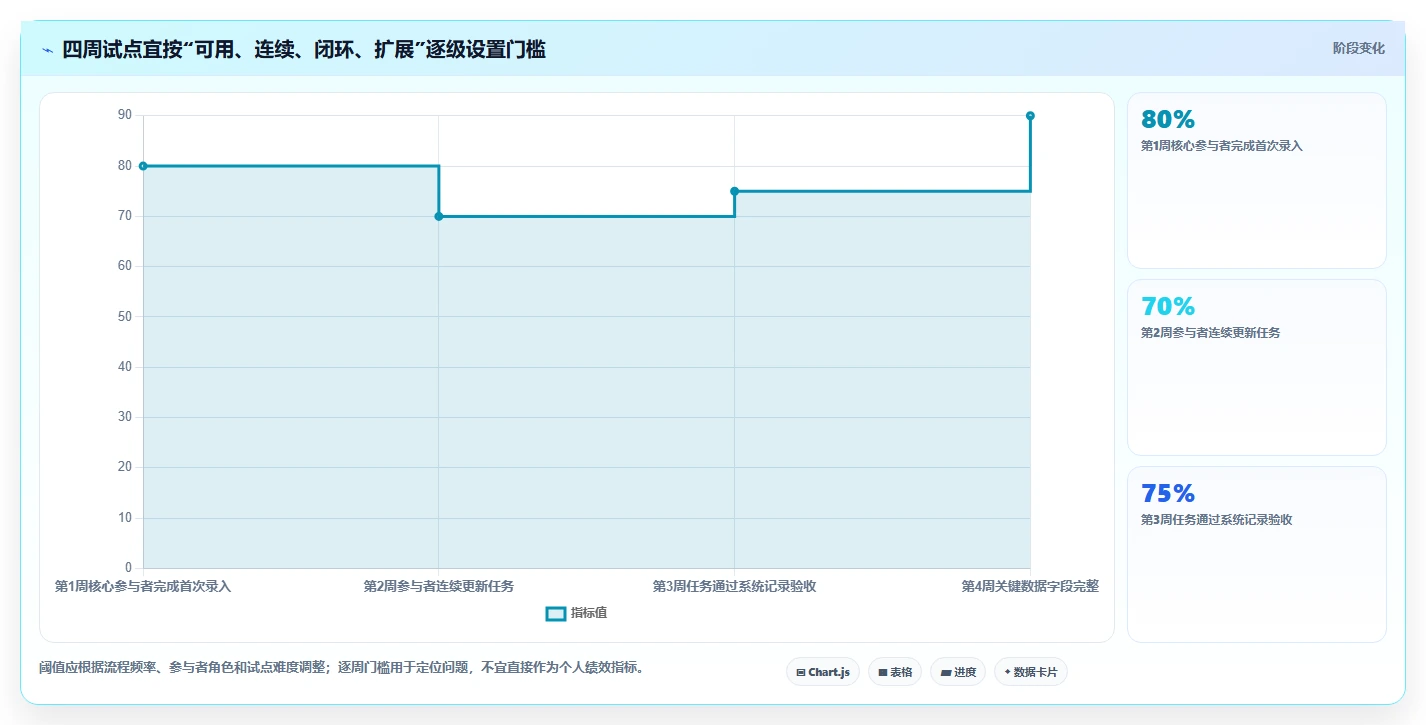Click the lightning icon beside the title
Viewport: 1426px width, 725px height.
point(47,50)
